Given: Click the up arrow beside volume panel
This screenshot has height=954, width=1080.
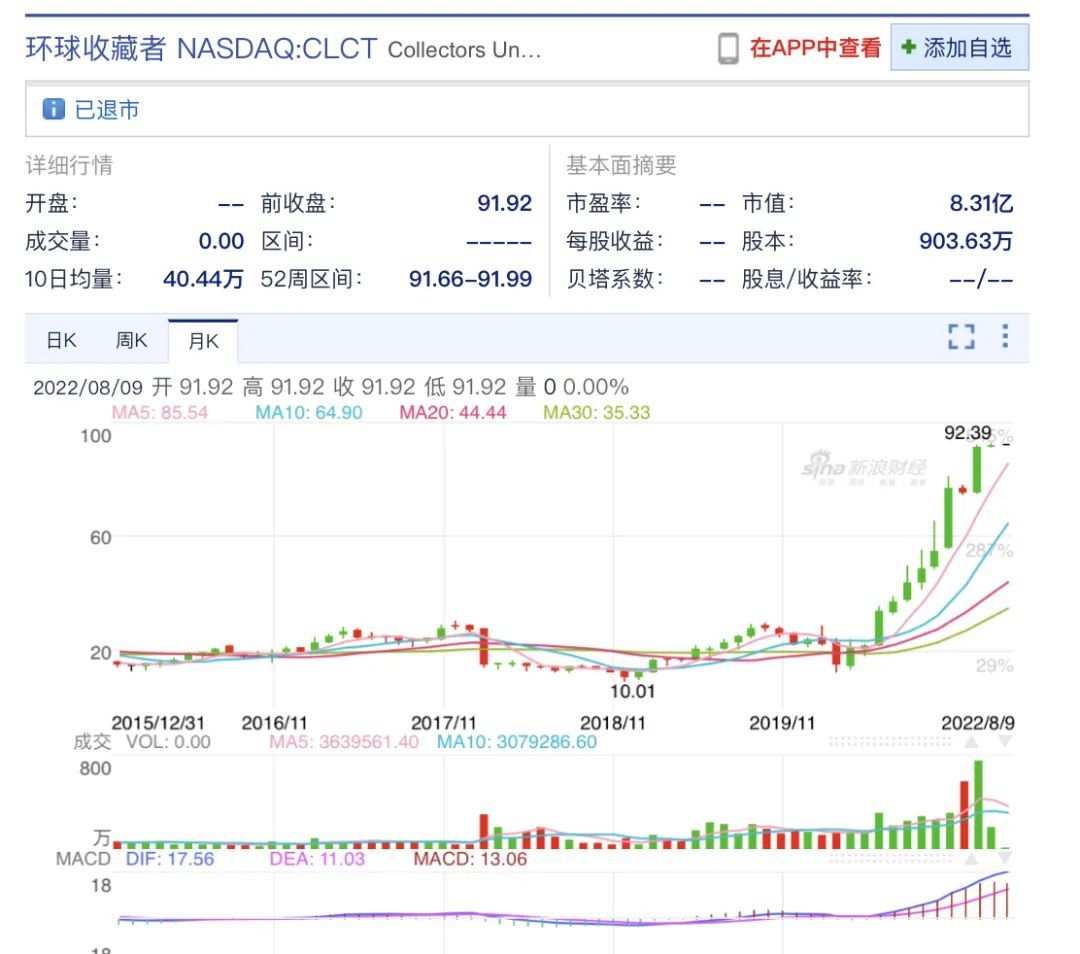Looking at the screenshot, I should [971, 742].
